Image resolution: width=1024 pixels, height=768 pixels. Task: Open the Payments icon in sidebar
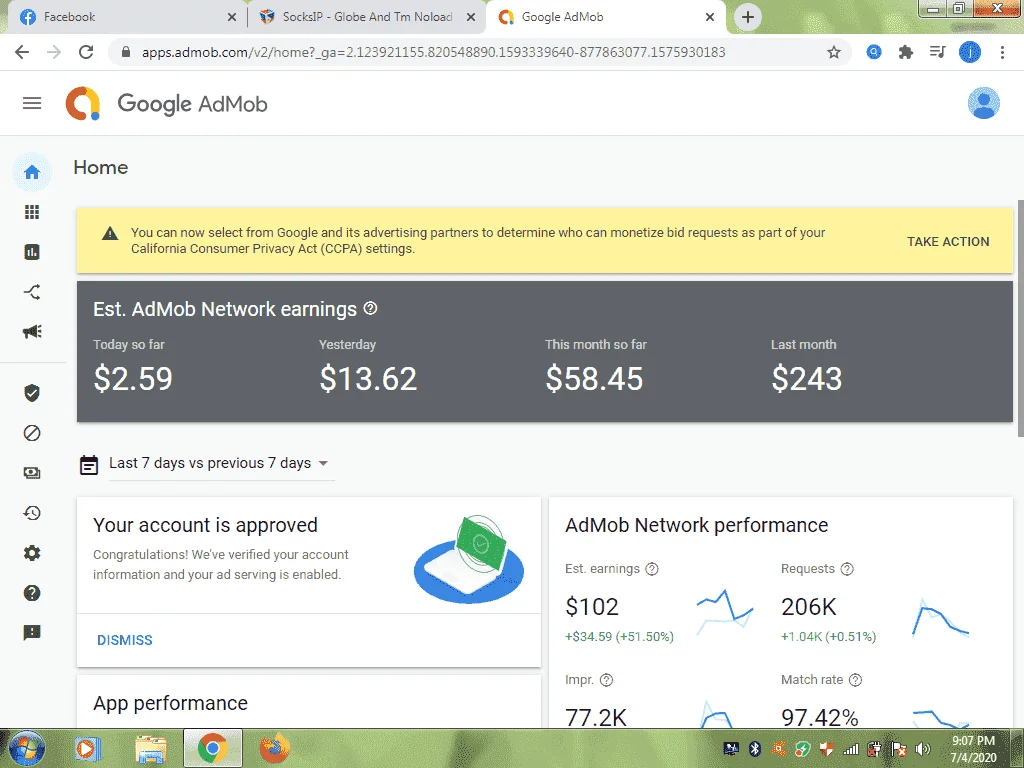coord(32,473)
